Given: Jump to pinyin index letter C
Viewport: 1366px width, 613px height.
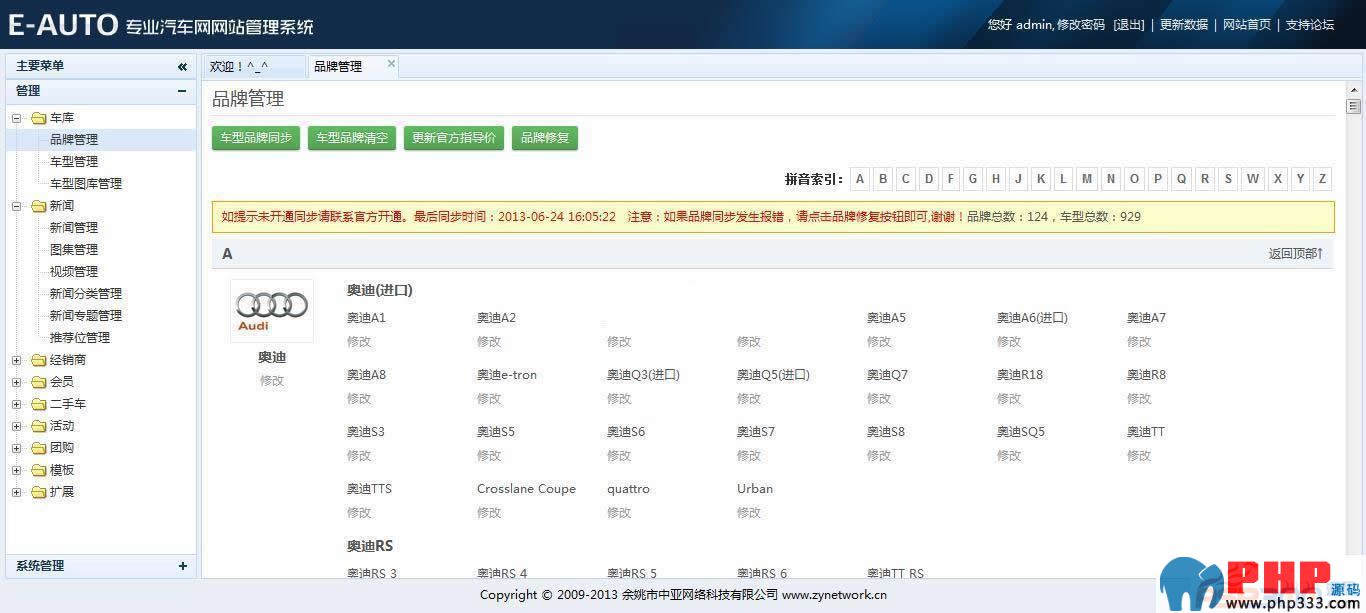Looking at the screenshot, I should pos(906,179).
